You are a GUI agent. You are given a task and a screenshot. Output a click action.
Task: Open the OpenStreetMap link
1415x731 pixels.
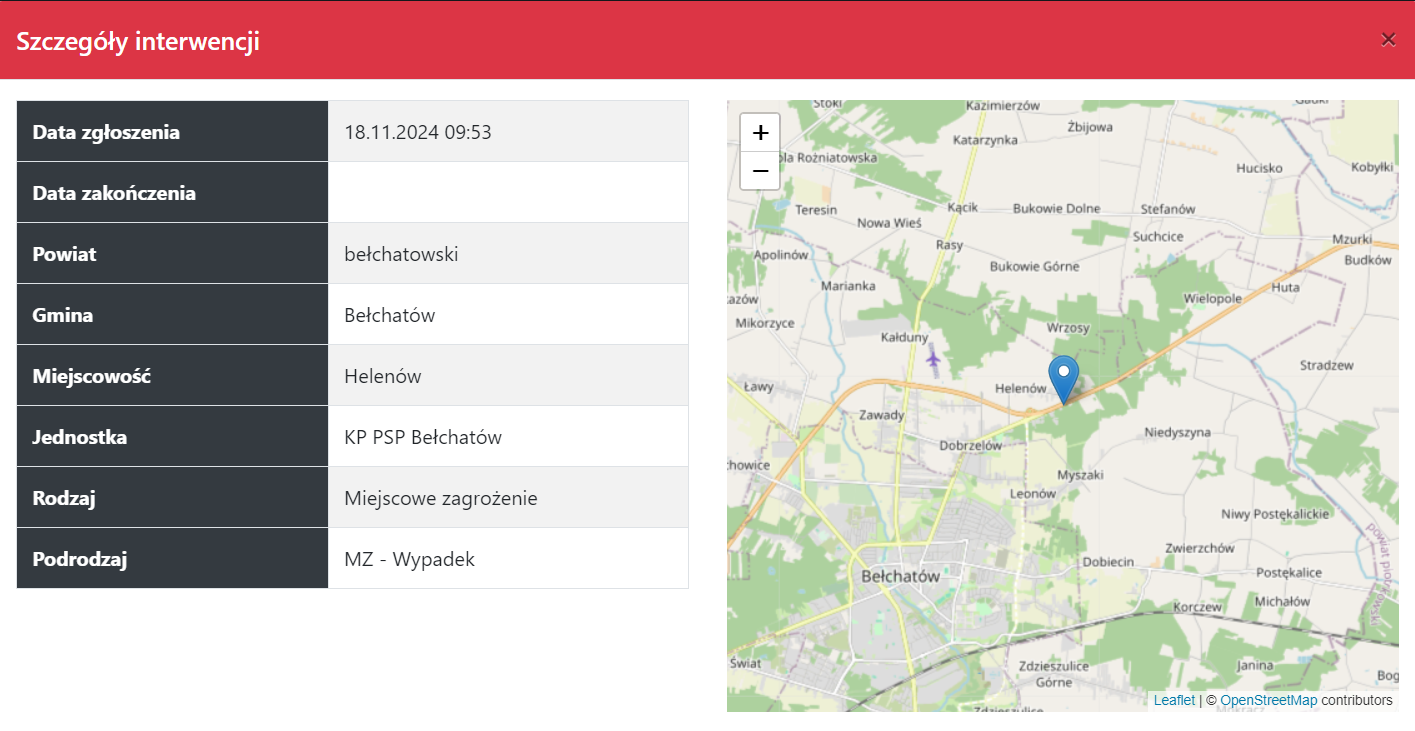tap(1268, 700)
